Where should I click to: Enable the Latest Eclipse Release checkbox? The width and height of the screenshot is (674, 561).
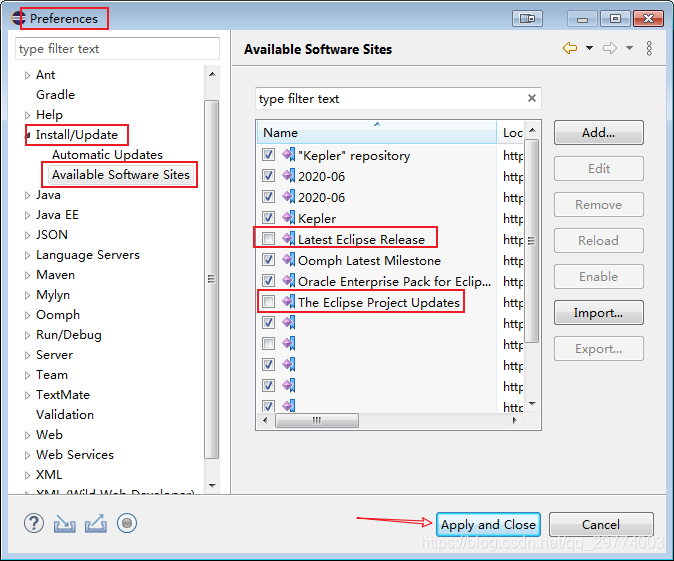269,238
